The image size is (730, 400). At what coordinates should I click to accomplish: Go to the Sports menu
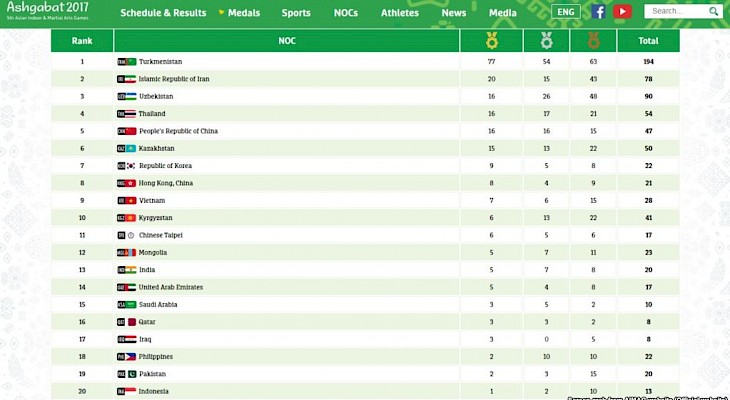click(296, 13)
